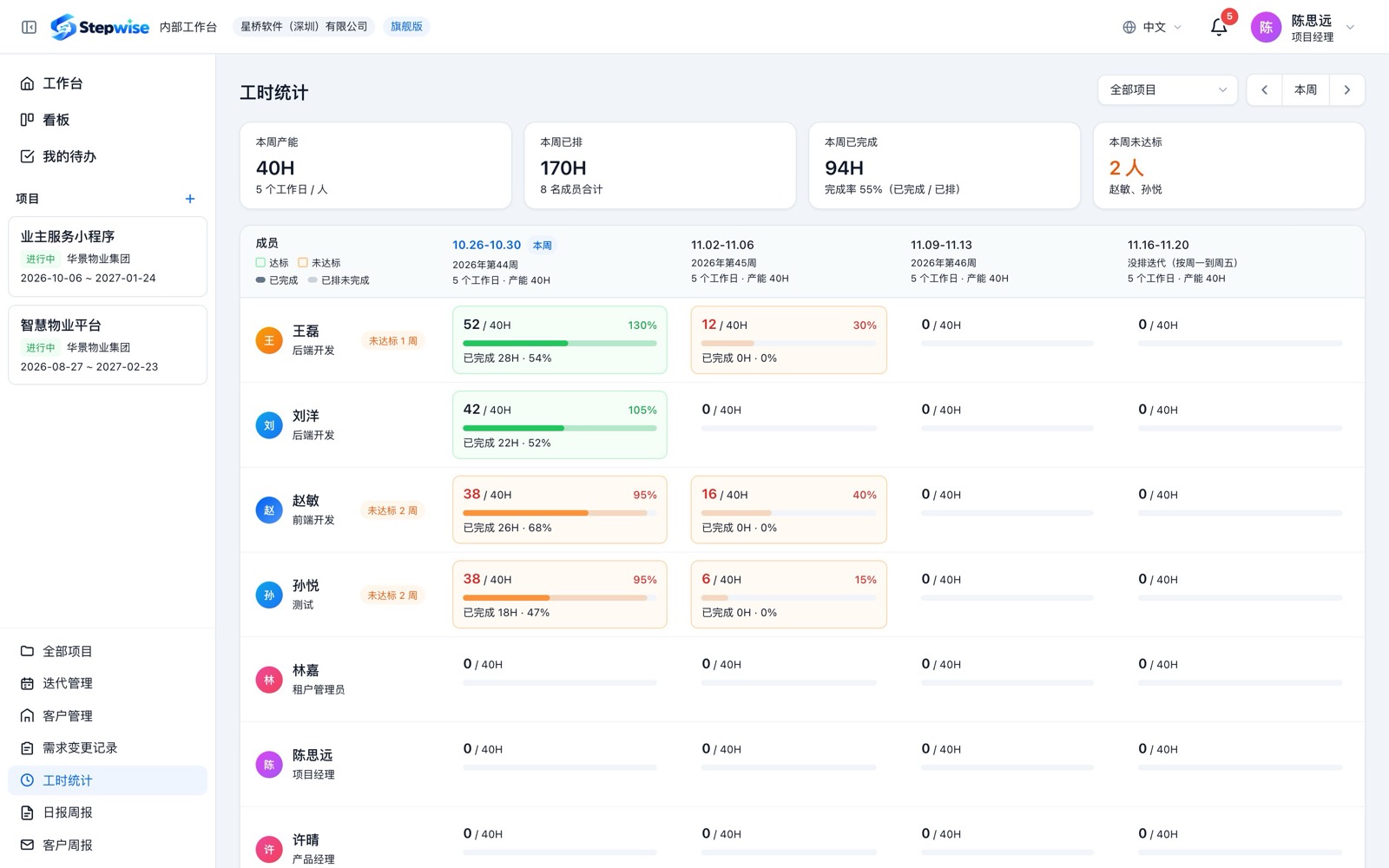Click 迭代管理 calendar icon
This screenshot has height=868, width=1389.
pos(27,684)
